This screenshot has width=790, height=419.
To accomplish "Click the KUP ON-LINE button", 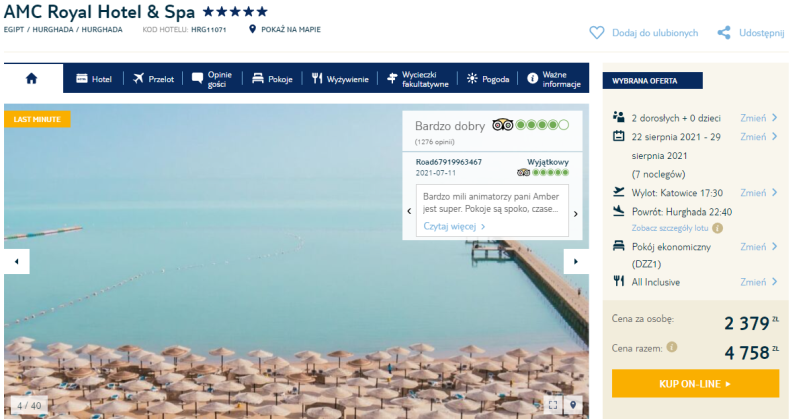I will coord(695,384).
